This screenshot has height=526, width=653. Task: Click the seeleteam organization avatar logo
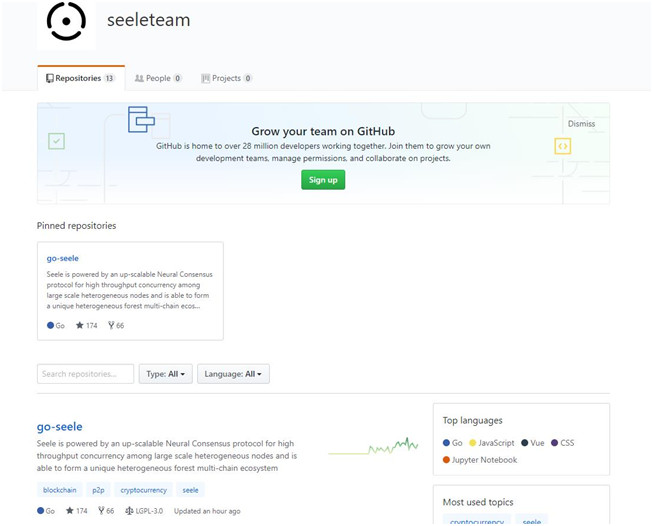click(x=66, y=22)
